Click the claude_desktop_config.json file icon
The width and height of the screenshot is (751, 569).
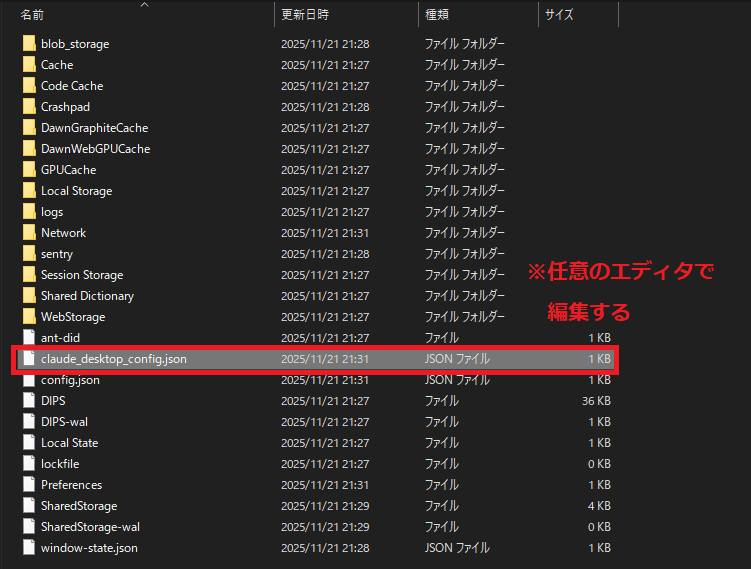[x=29, y=359]
